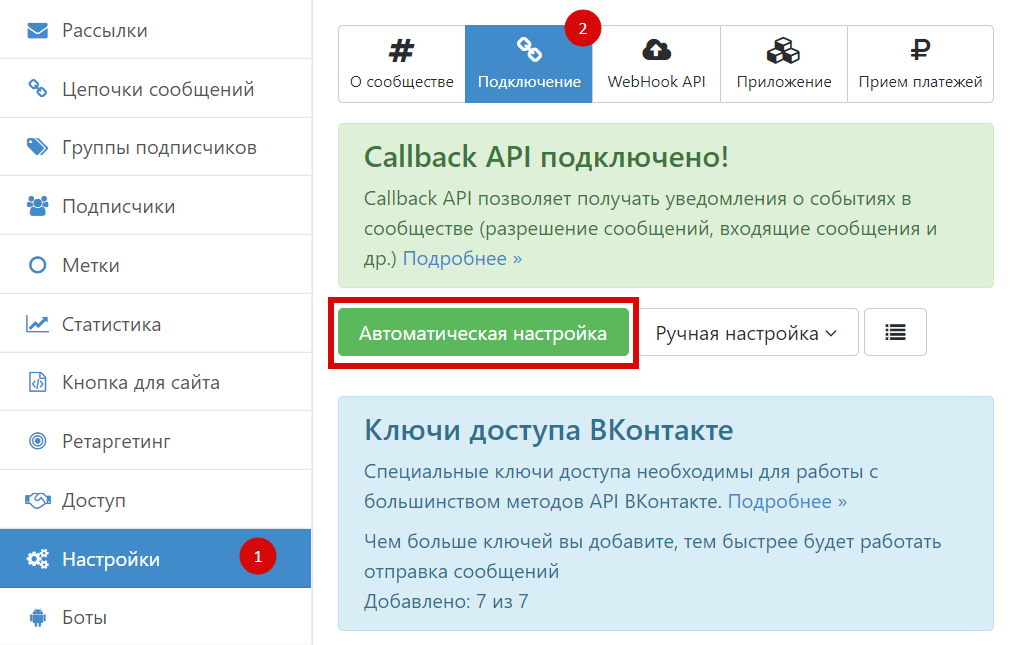Open Подробнее link under Ключи доступа ВКонтакте
This screenshot has width=1015, height=645.
[787, 501]
